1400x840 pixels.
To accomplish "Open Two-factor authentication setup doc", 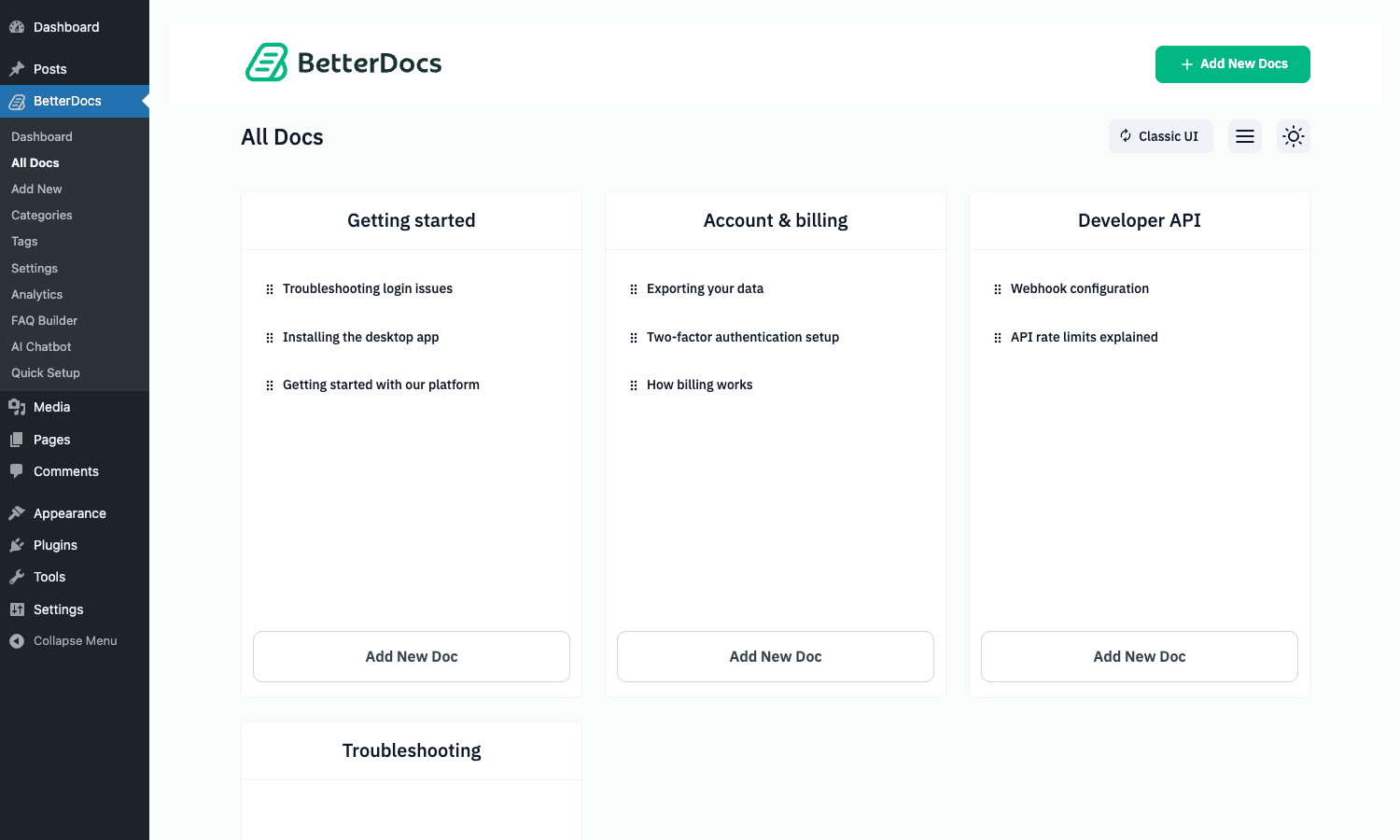I will coord(743,337).
